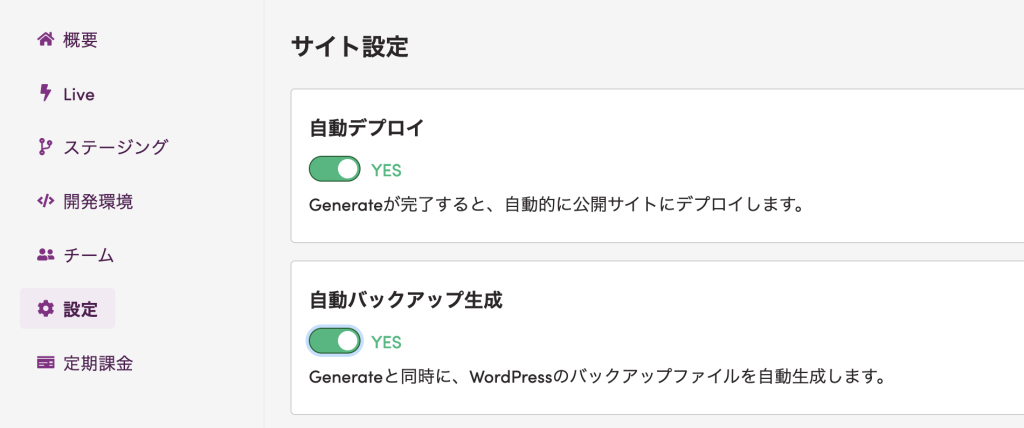
Task: Click the code brackets icon for 開発環境
Action: click(45, 201)
